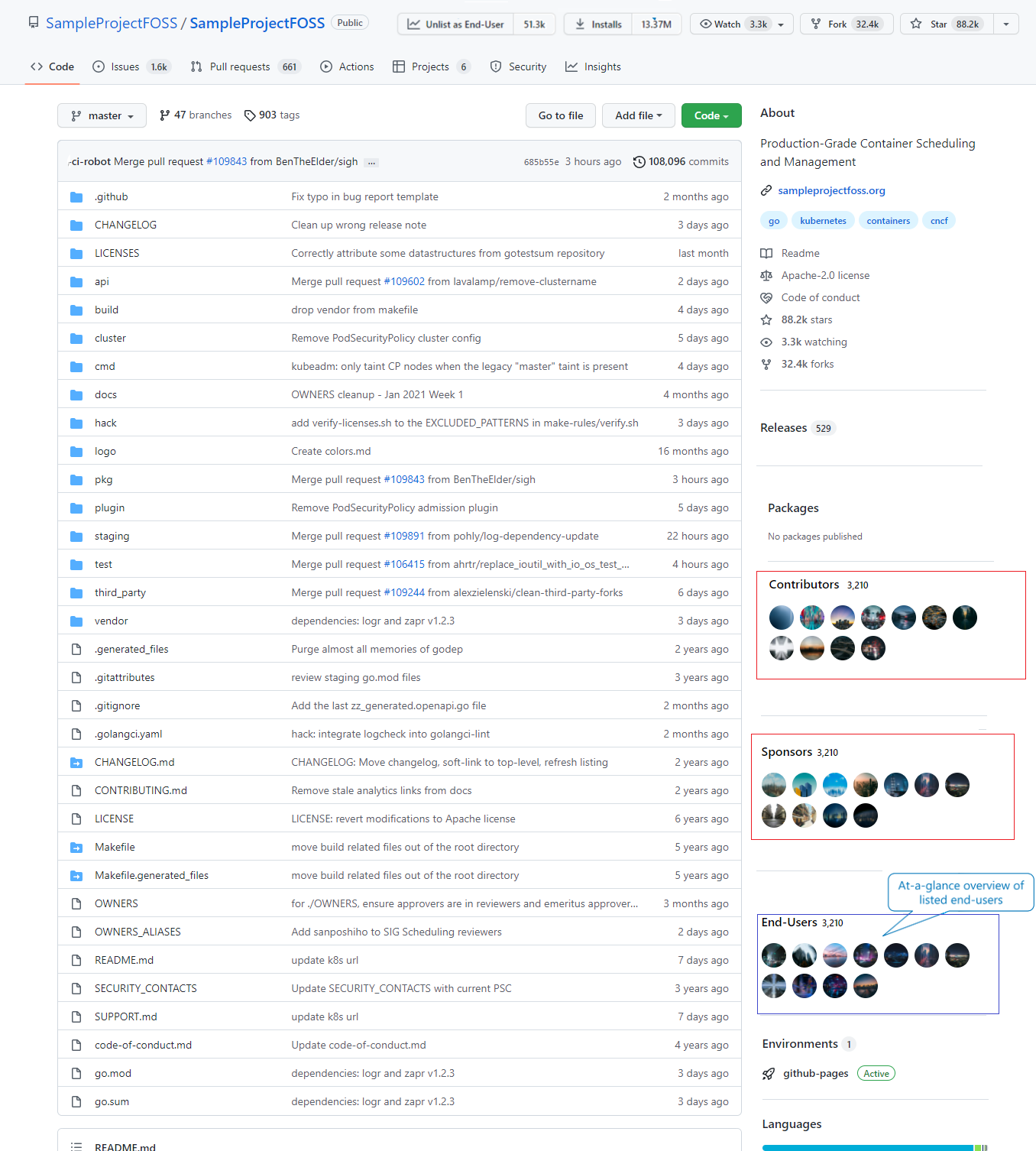Click the Star button

point(947,24)
